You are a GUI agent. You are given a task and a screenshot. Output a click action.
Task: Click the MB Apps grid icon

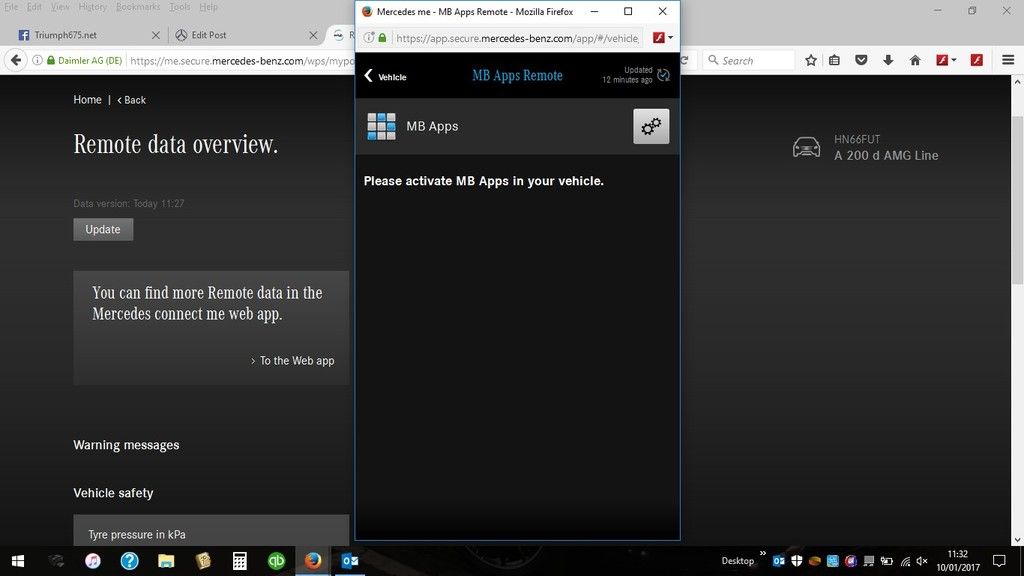tap(381, 126)
